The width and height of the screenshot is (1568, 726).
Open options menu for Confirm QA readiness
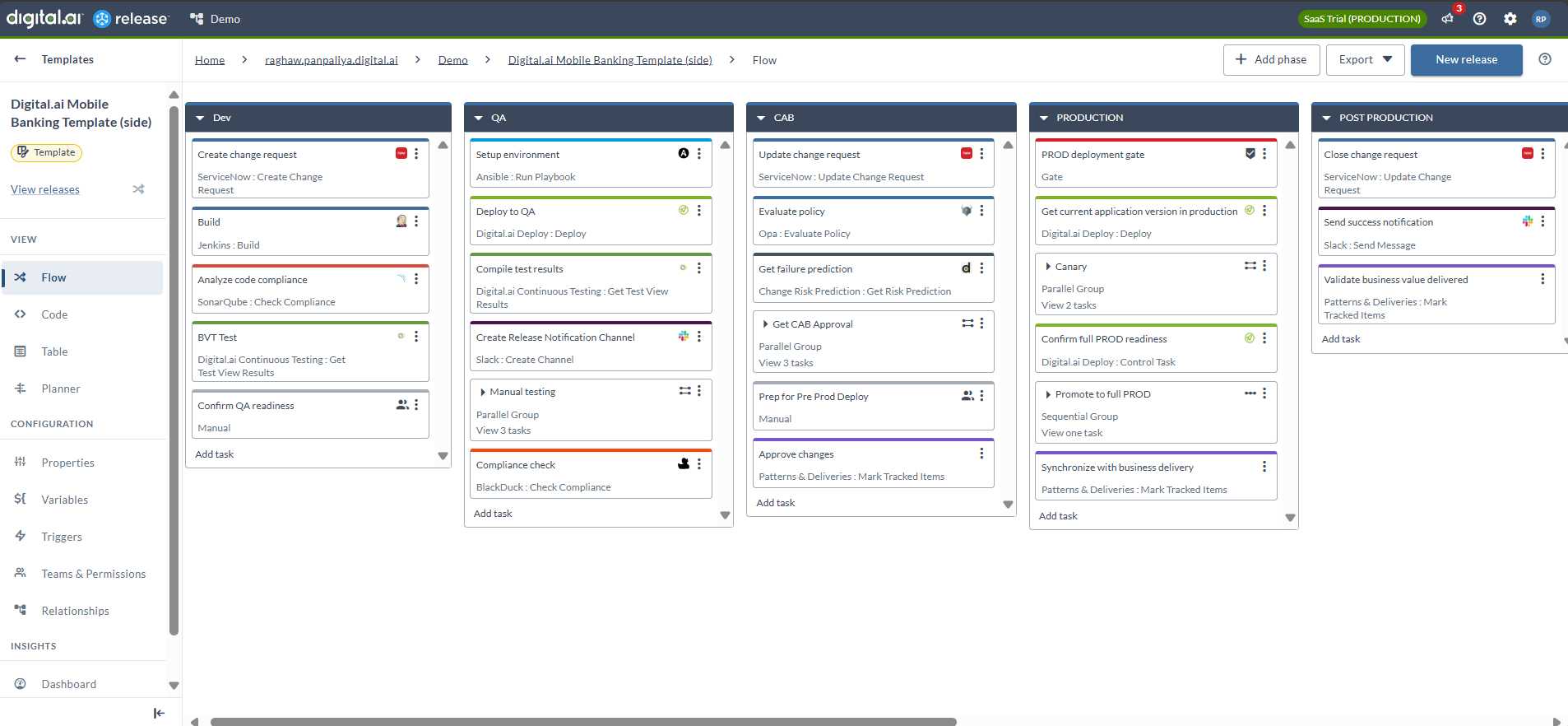tap(416, 405)
